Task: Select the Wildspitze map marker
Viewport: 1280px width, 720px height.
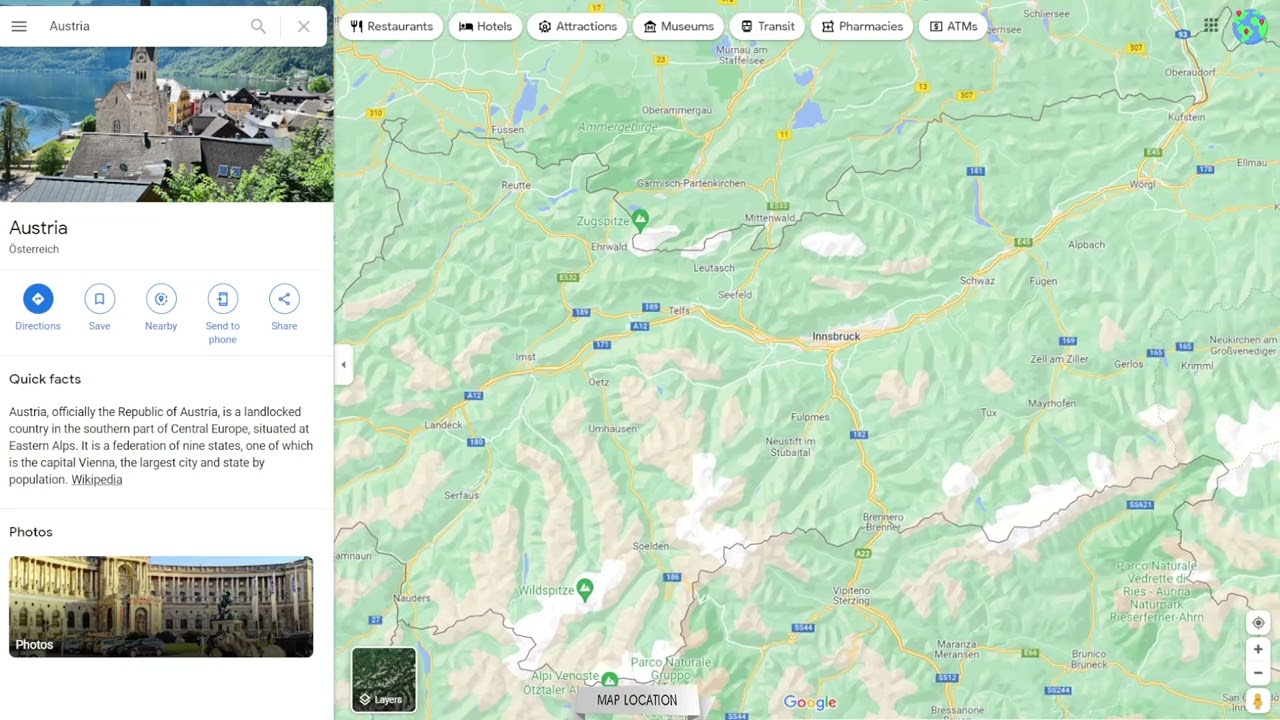Action: 585,588
